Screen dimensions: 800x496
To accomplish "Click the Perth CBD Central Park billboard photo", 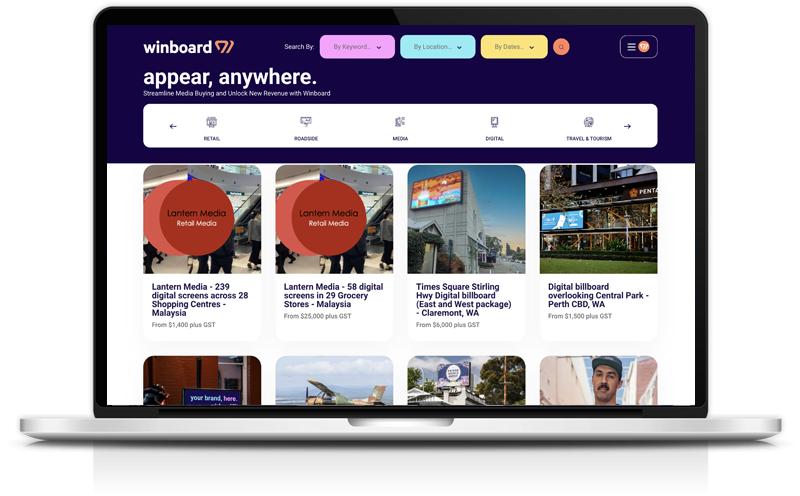I will tap(598, 219).
